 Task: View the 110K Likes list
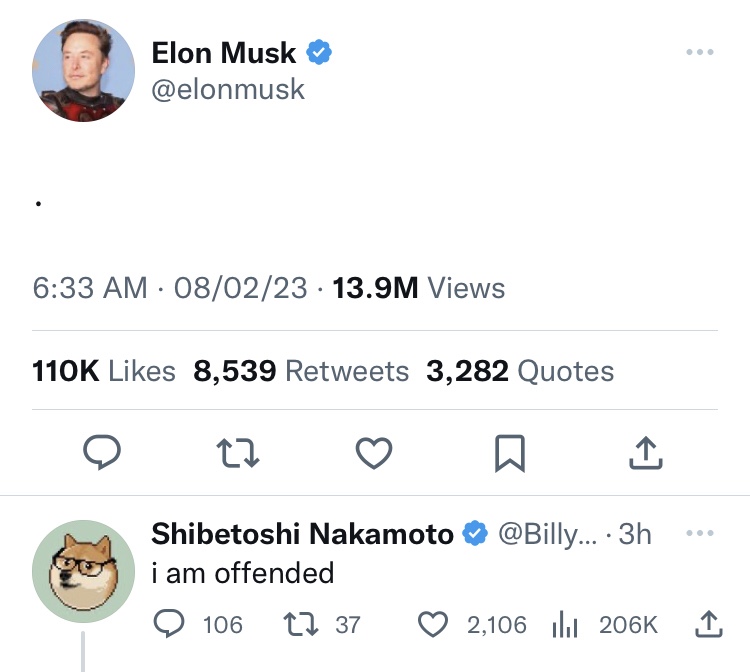coord(104,371)
